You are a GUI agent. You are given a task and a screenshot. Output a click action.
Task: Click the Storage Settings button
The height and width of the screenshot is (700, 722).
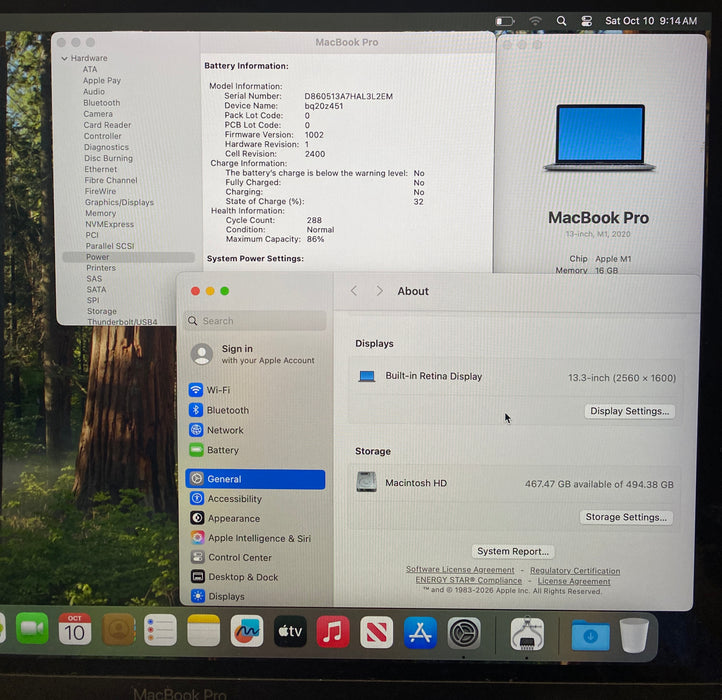click(626, 517)
